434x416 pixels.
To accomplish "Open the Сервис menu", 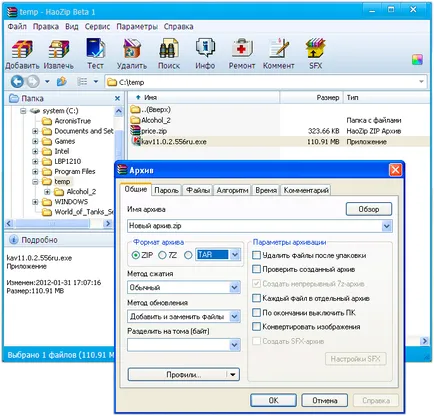I will (x=97, y=27).
